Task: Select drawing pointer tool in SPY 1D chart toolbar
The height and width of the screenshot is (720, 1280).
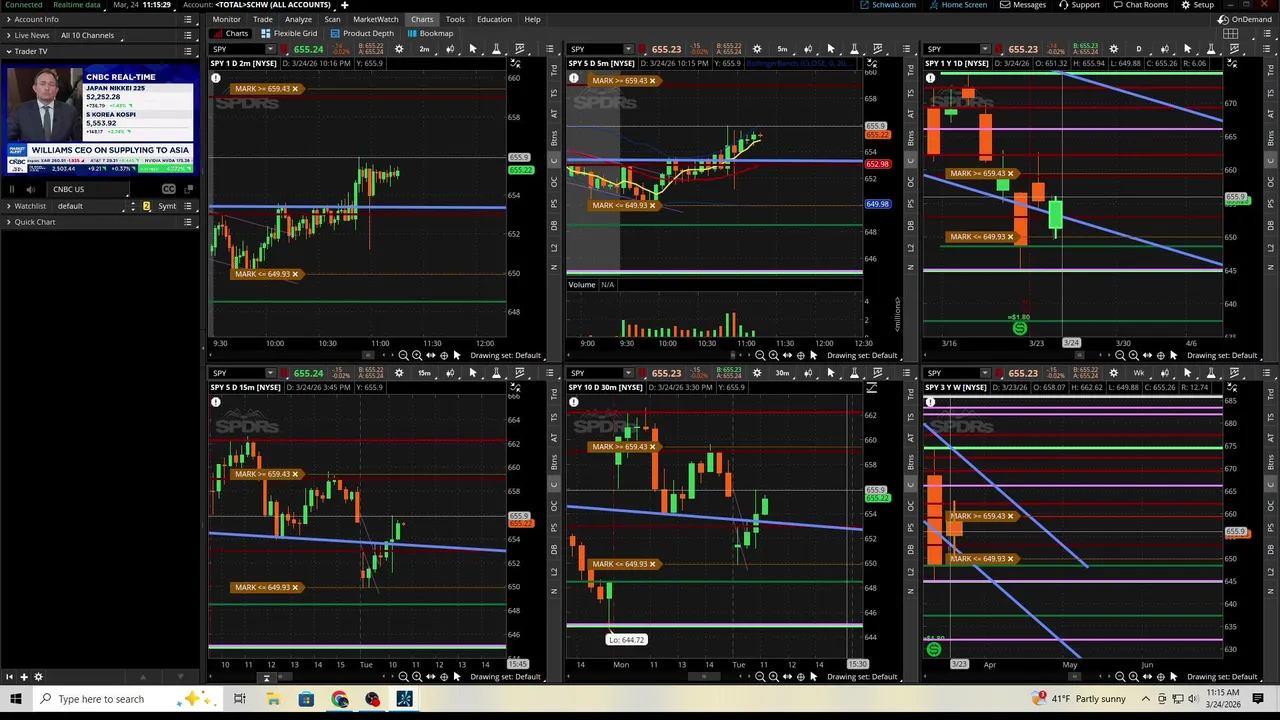Action: (1188, 49)
